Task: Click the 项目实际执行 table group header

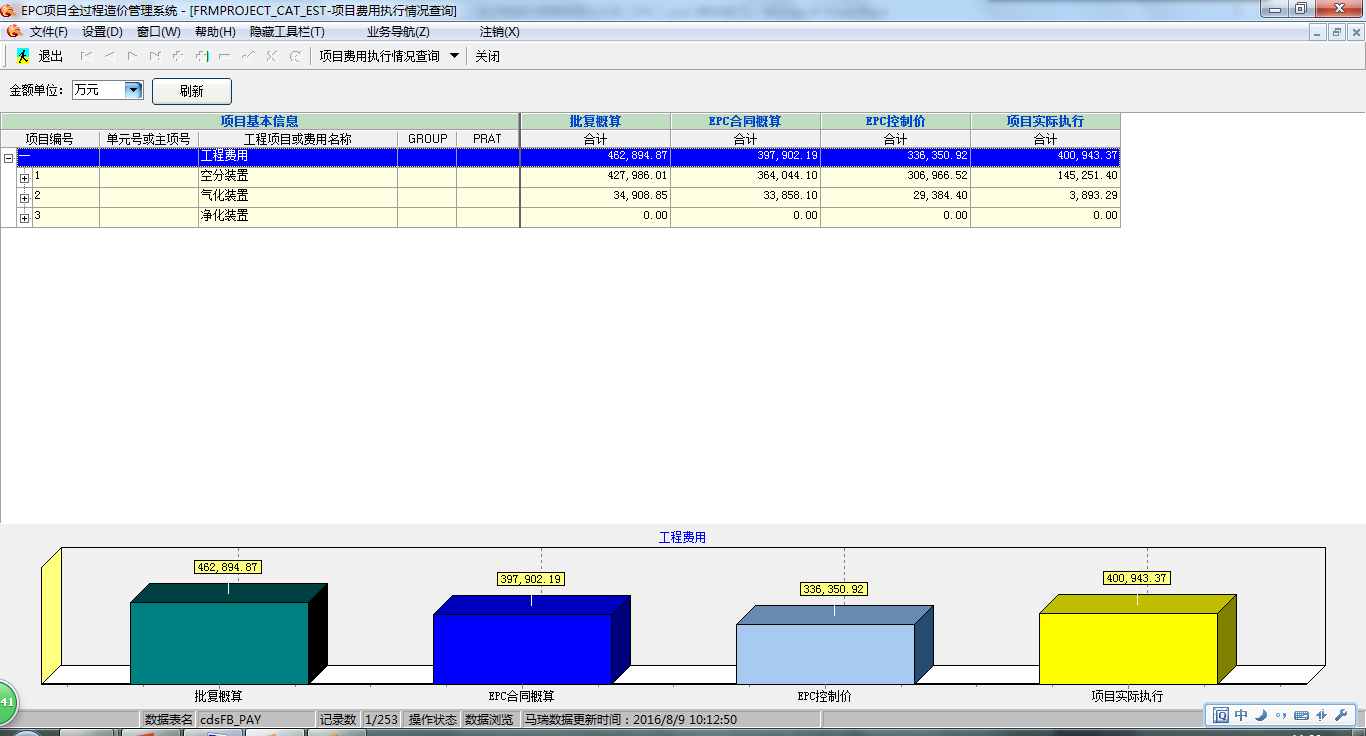Action: 1045,122
